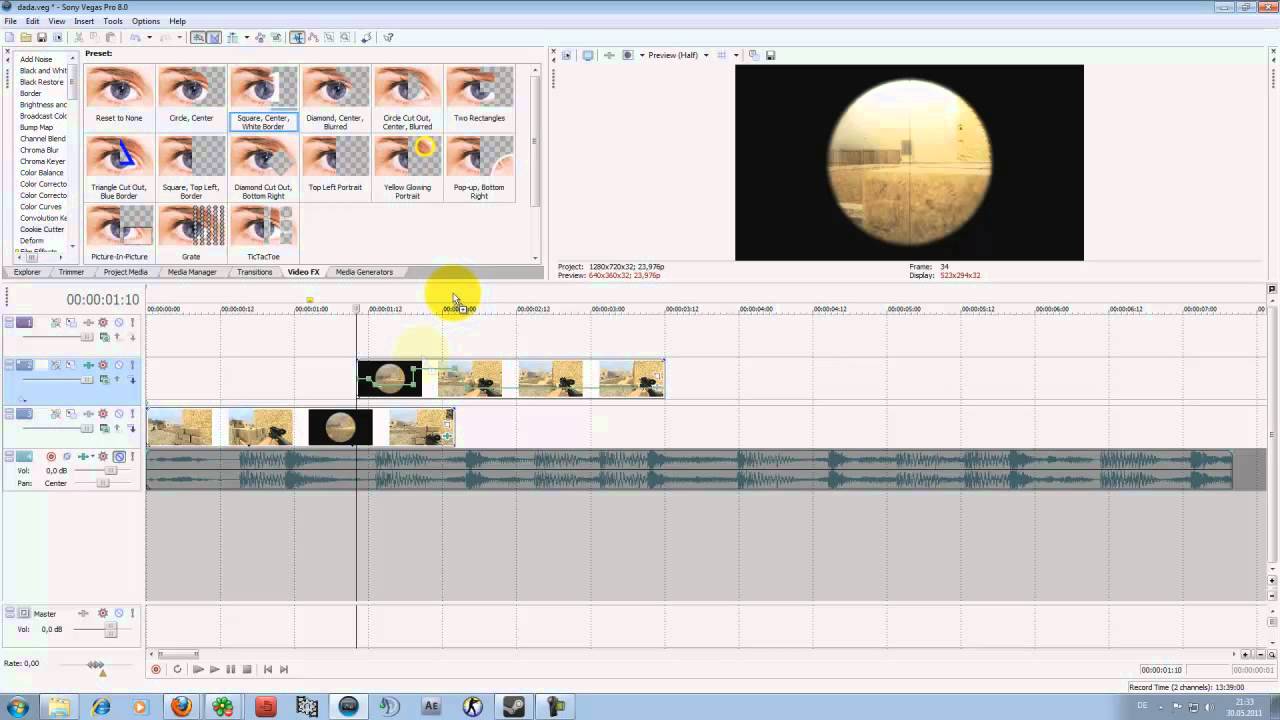Image resolution: width=1280 pixels, height=720 pixels.
Task: Open Track FX on video track 2
Action: [x=88, y=364]
